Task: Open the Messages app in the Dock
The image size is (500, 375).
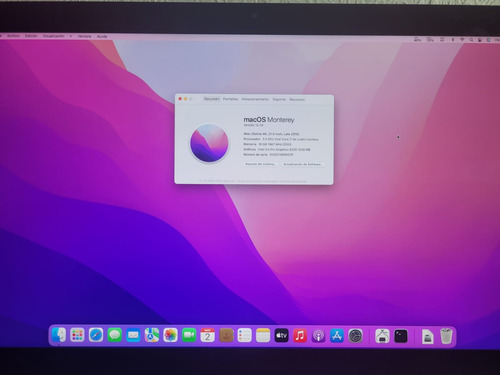Action: point(115,335)
